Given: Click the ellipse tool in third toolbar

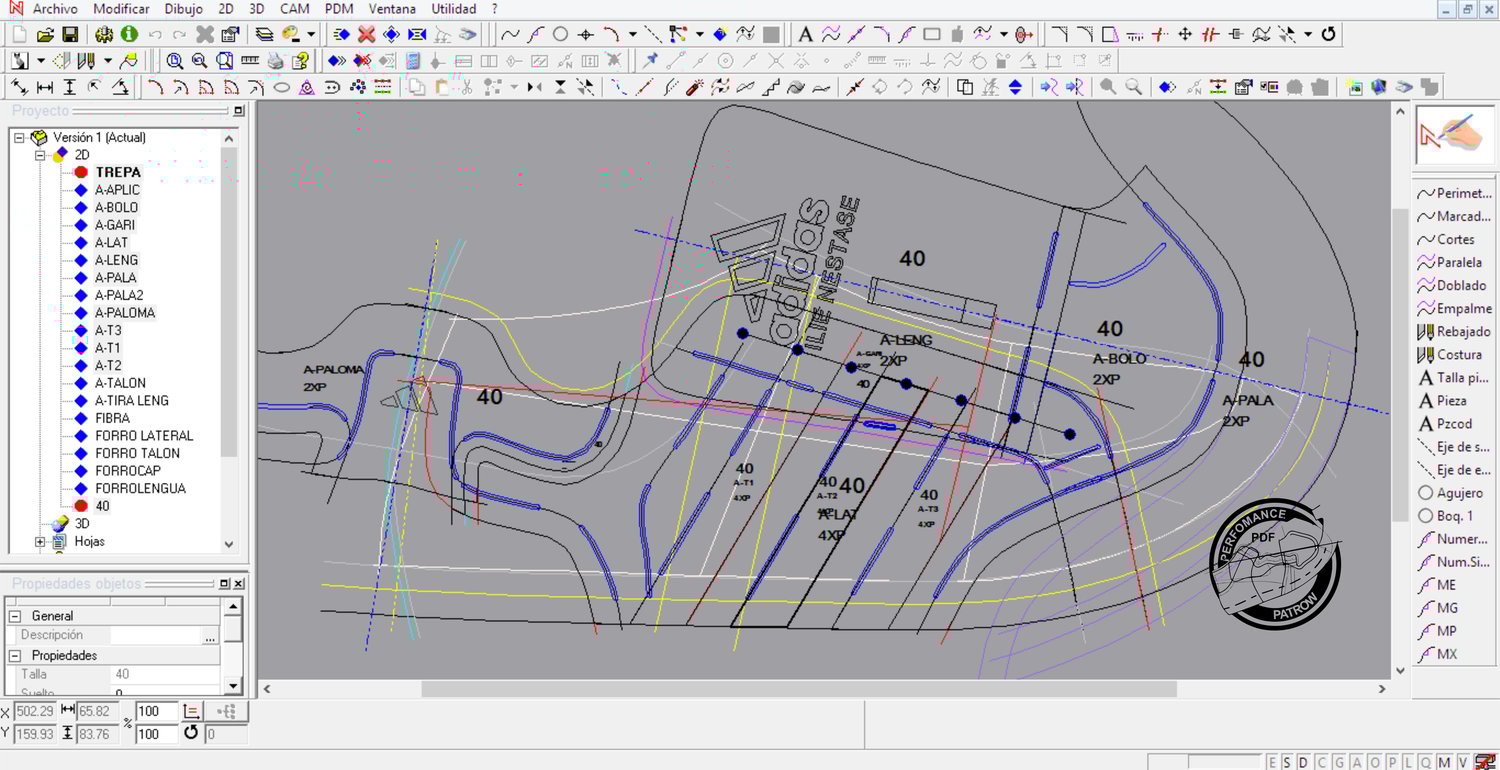Looking at the screenshot, I should (282, 88).
